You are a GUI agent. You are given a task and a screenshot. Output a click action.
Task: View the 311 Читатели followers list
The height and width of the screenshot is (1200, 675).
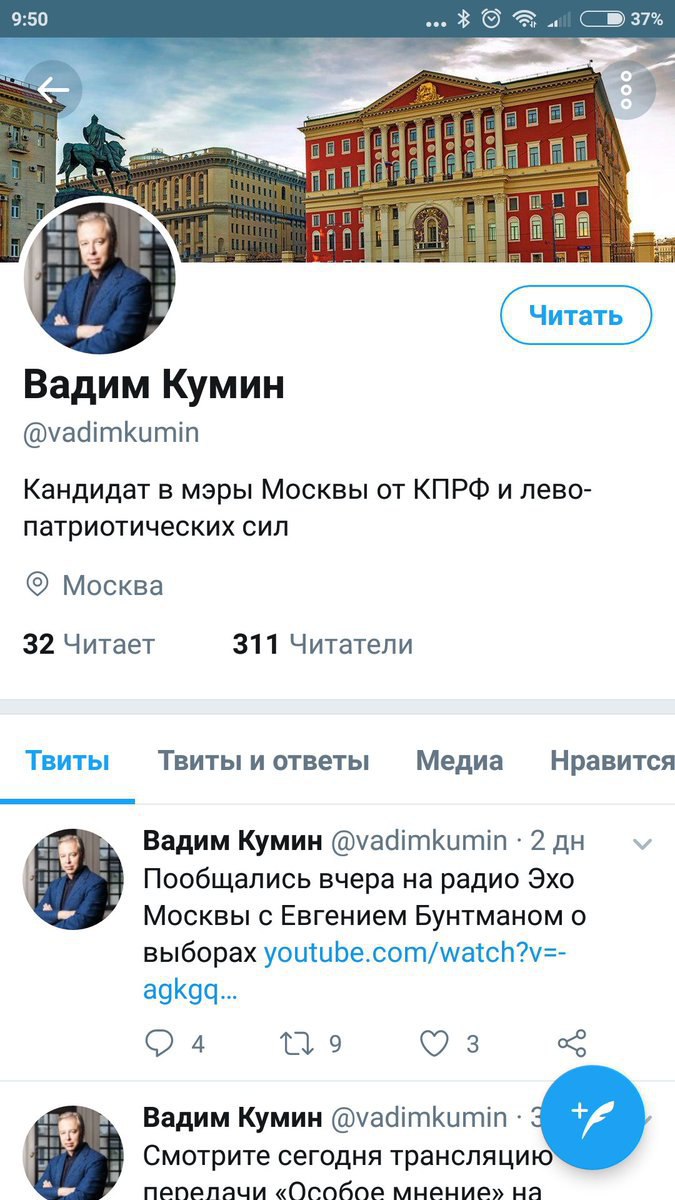322,644
